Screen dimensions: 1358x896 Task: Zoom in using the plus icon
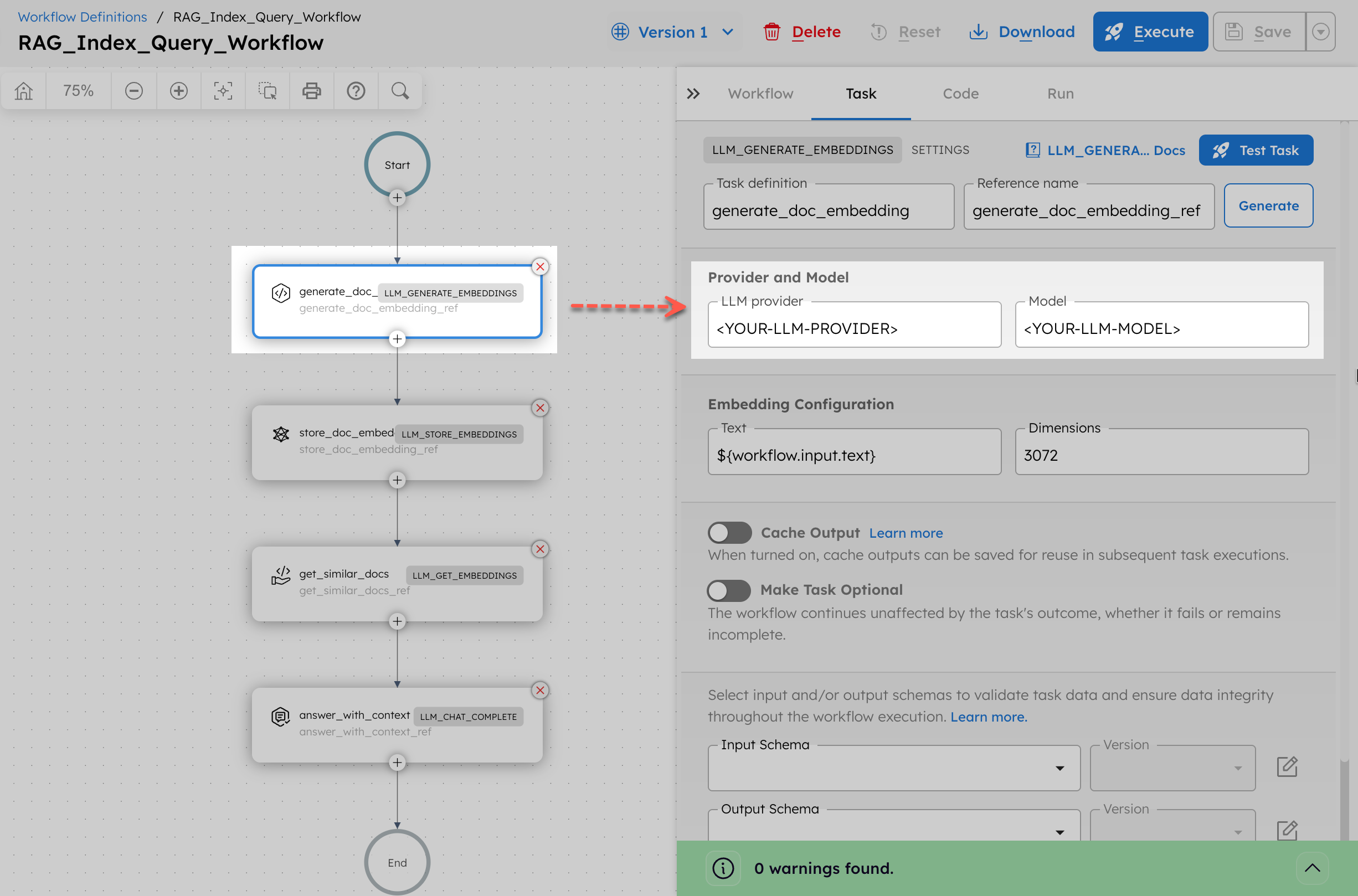point(178,90)
